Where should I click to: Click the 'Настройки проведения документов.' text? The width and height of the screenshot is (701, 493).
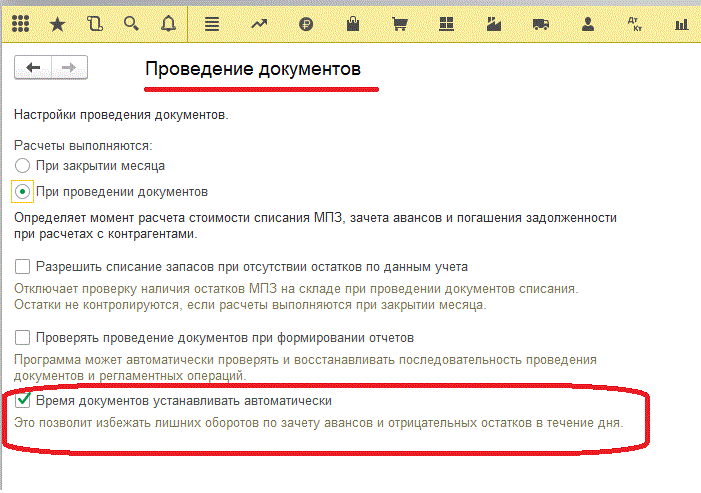(121, 115)
